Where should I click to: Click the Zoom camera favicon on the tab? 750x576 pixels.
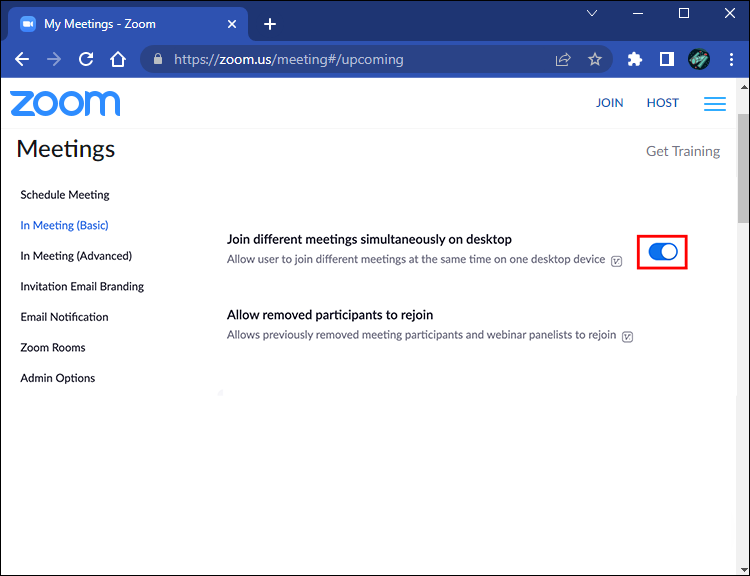(x=28, y=24)
